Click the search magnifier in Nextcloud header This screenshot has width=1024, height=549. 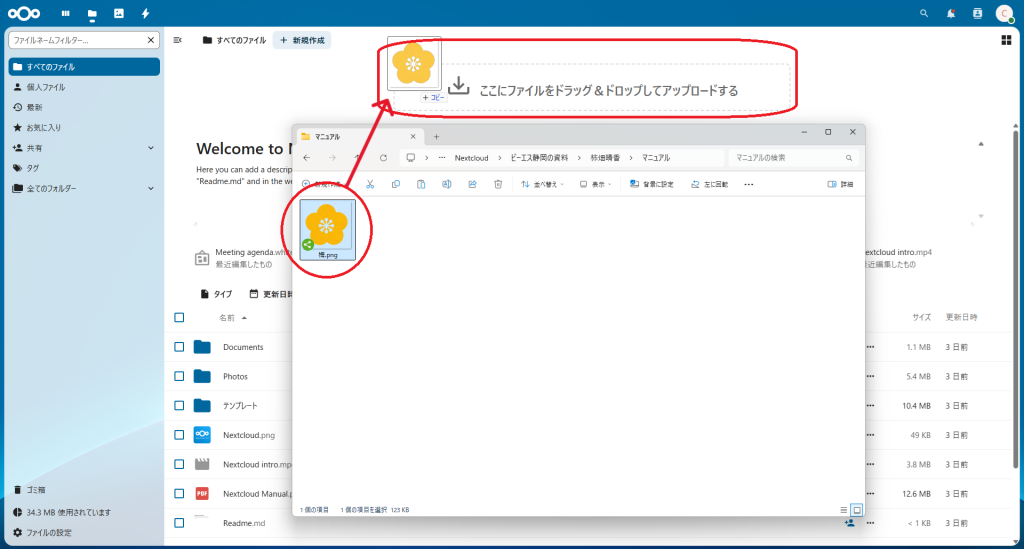[x=924, y=14]
